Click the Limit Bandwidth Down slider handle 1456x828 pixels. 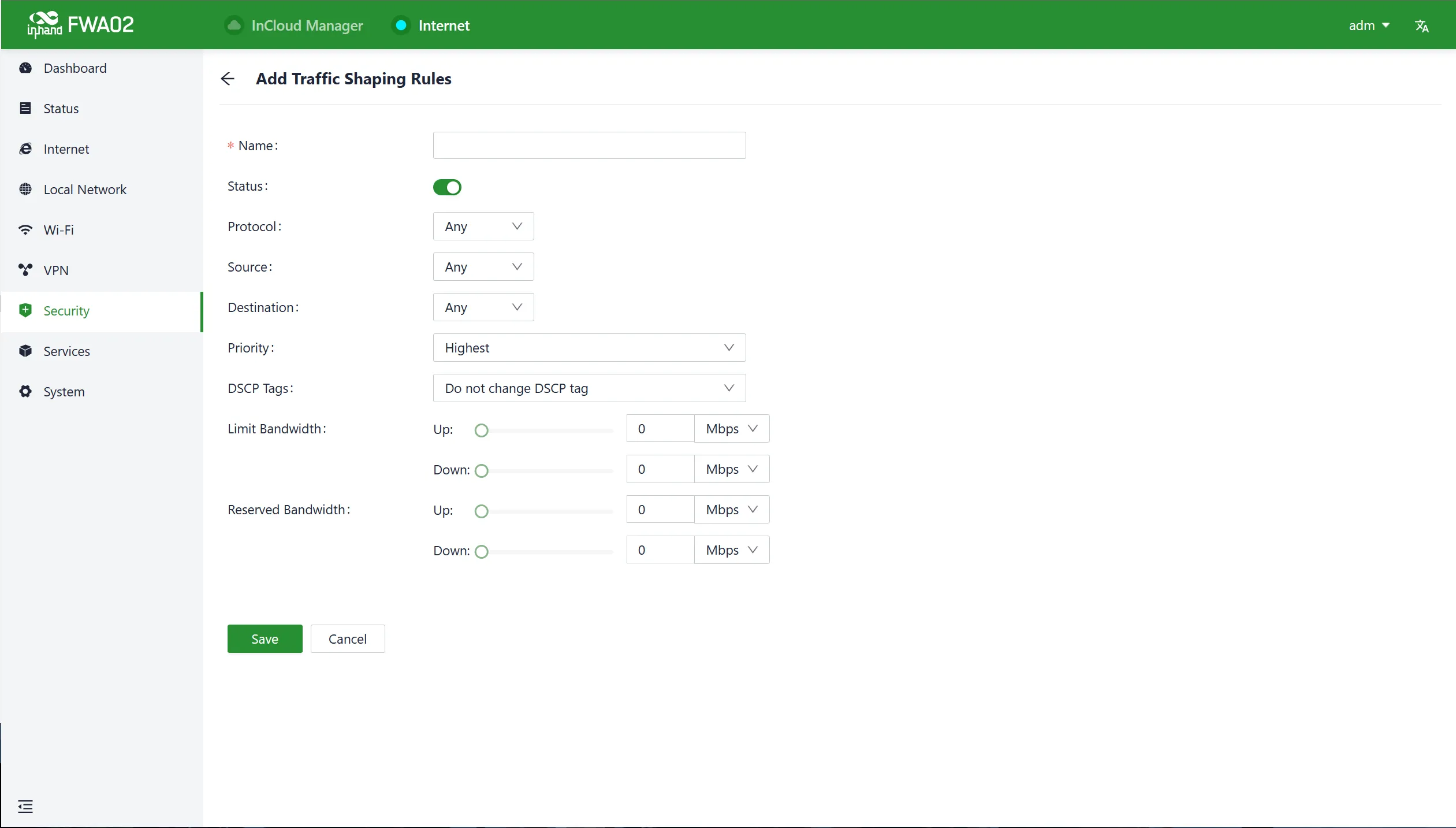click(x=481, y=471)
